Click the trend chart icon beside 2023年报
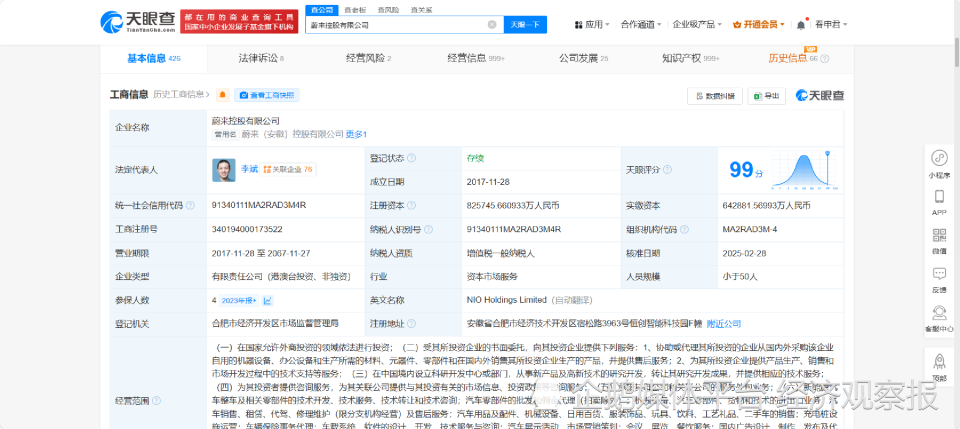This screenshot has width=960, height=429. (268, 300)
